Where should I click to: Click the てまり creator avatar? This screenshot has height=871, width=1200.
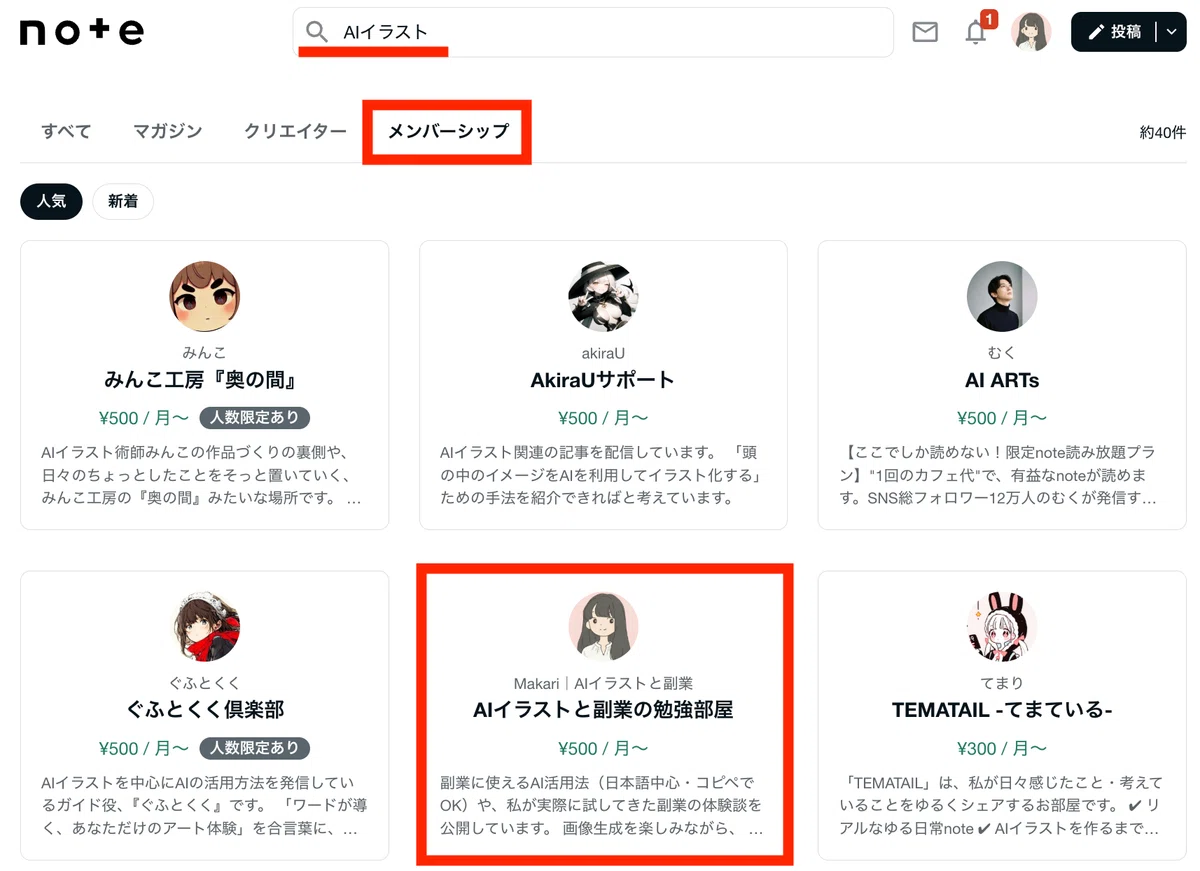[1002, 627]
